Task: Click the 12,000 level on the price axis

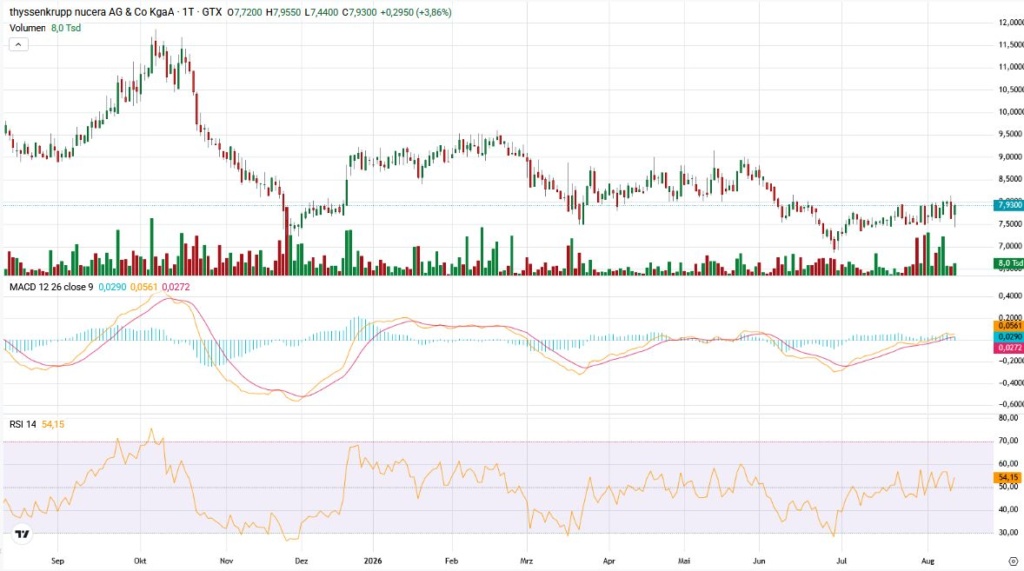Action: pos(1010,22)
